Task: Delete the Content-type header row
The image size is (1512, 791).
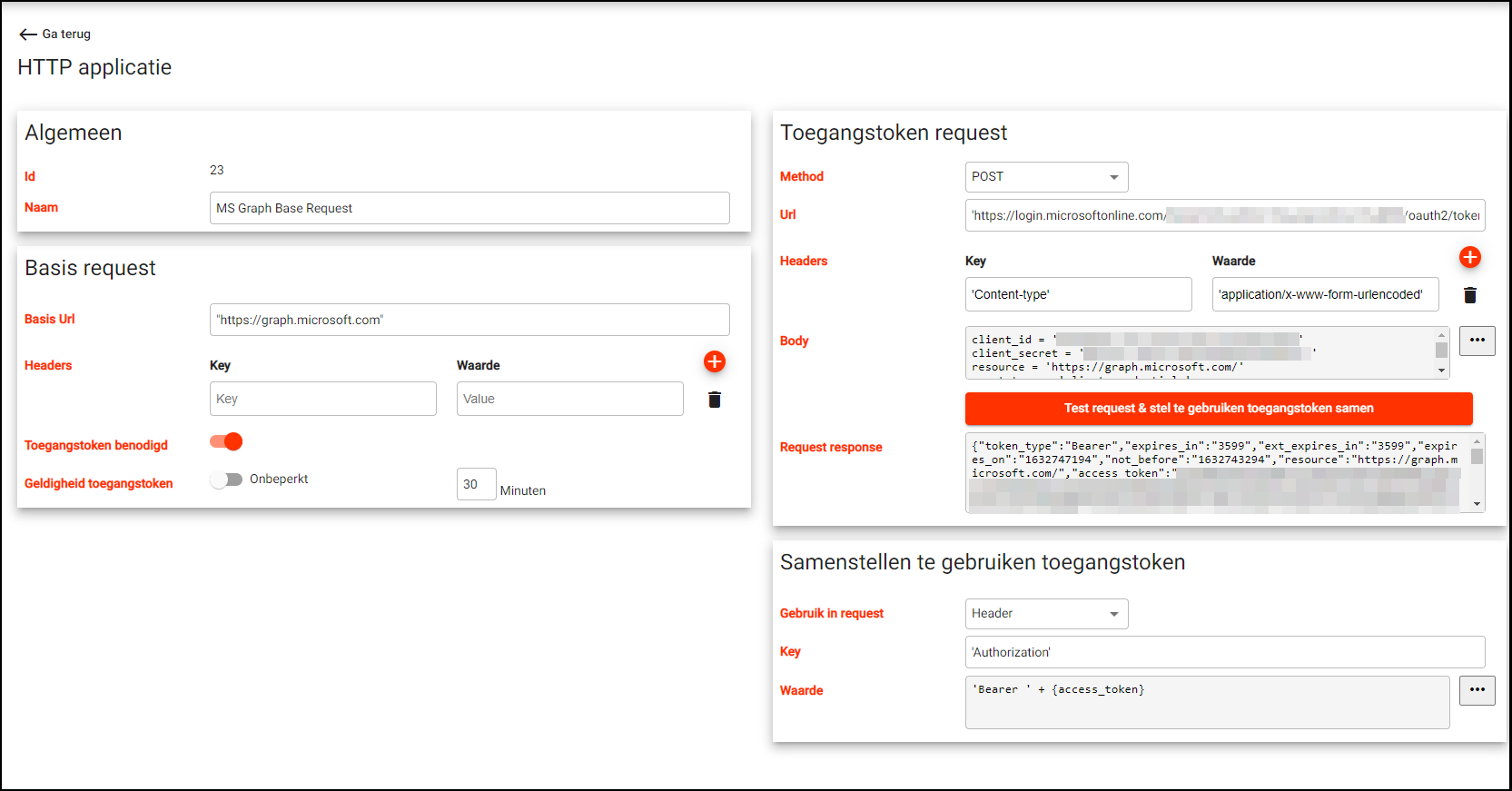Action: tap(1469, 295)
